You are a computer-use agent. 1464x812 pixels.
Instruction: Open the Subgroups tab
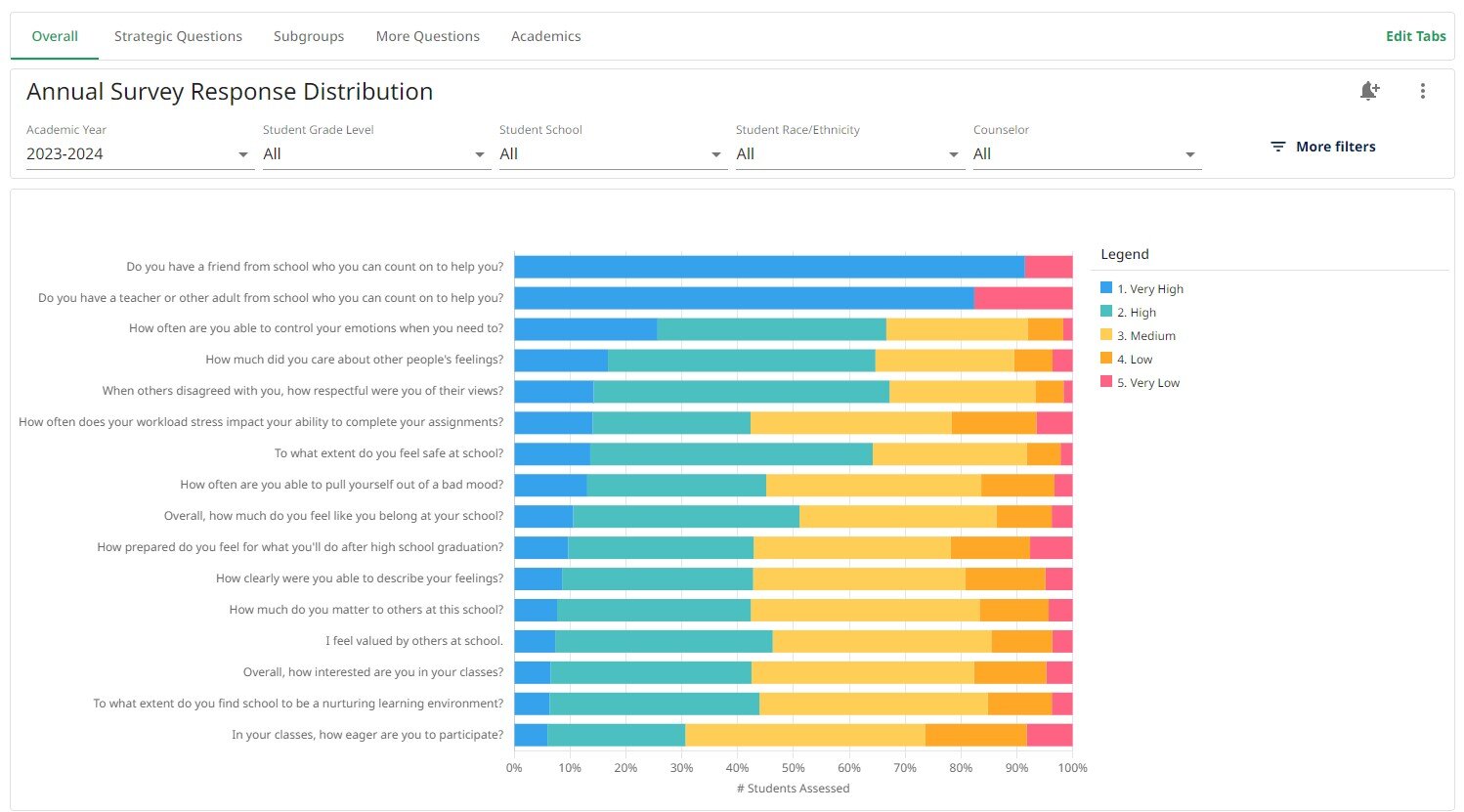(309, 36)
